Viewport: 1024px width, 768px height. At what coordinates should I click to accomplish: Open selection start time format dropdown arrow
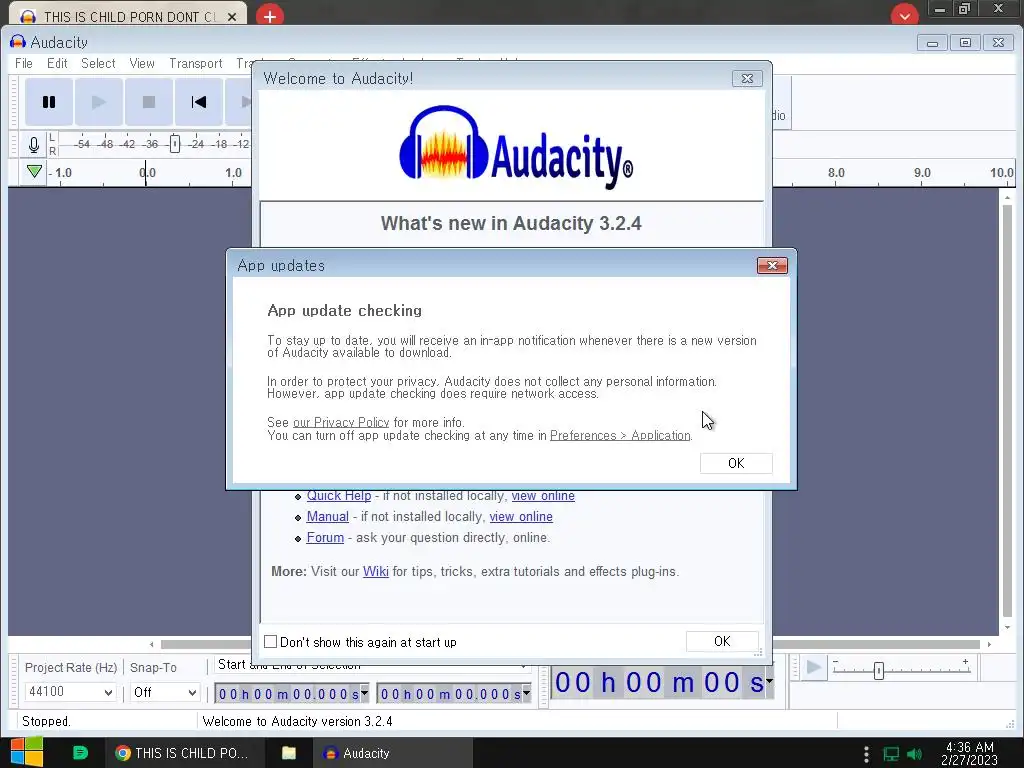pyautogui.click(x=364, y=693)
